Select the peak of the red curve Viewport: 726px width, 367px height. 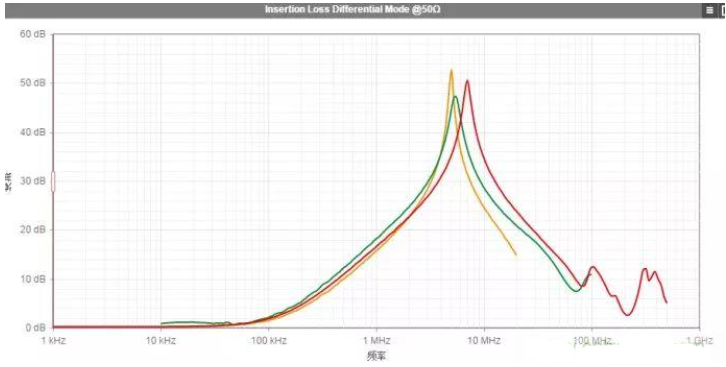click(467, 81)
